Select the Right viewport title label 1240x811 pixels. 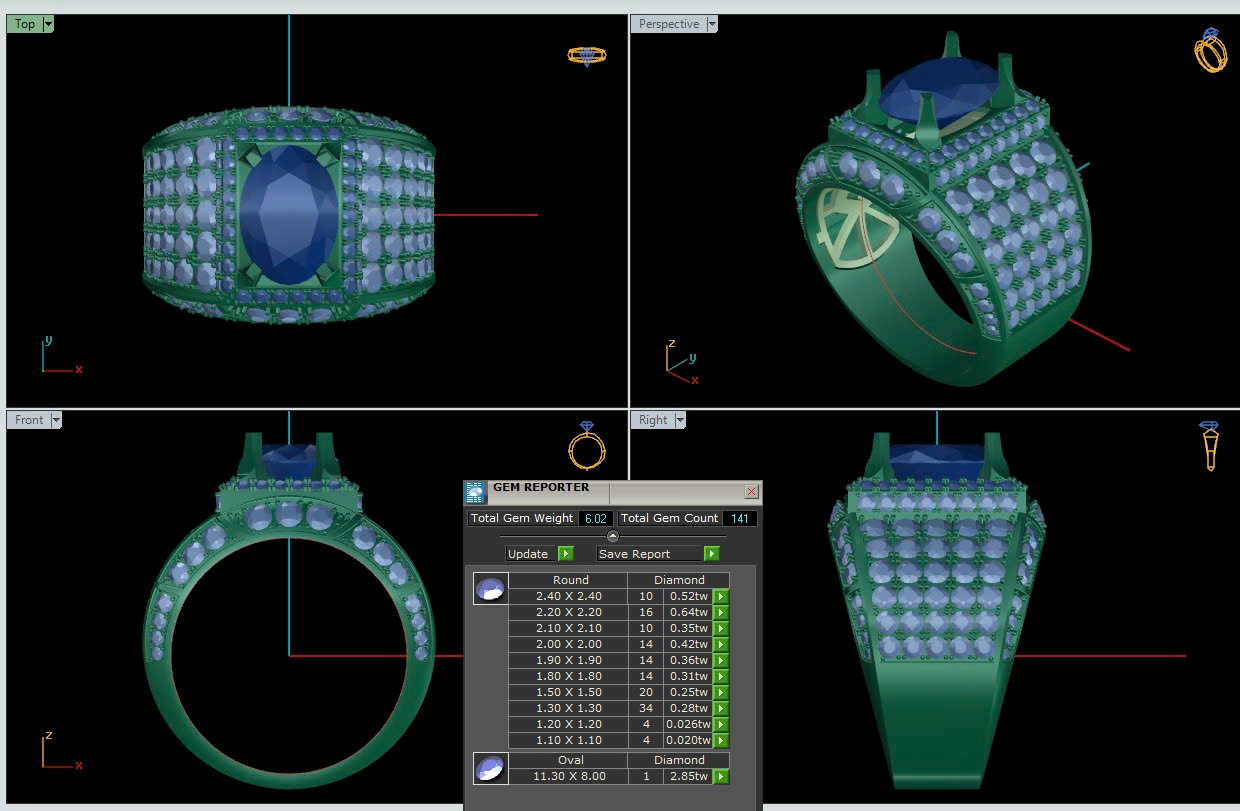pyautogui.click(x=653, y=420)
